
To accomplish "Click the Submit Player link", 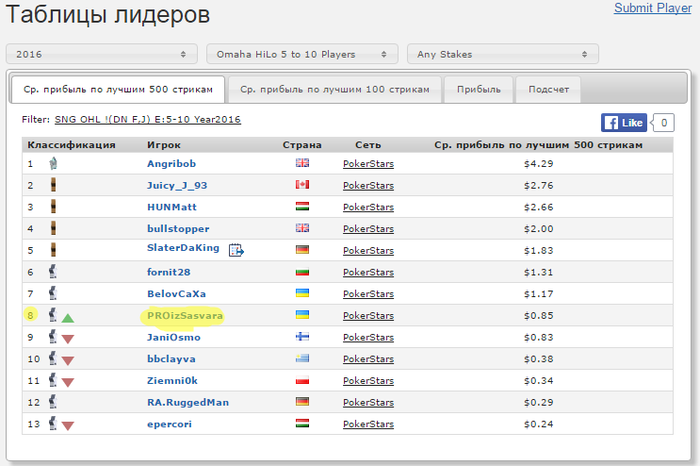I will (x=653, y=8).
